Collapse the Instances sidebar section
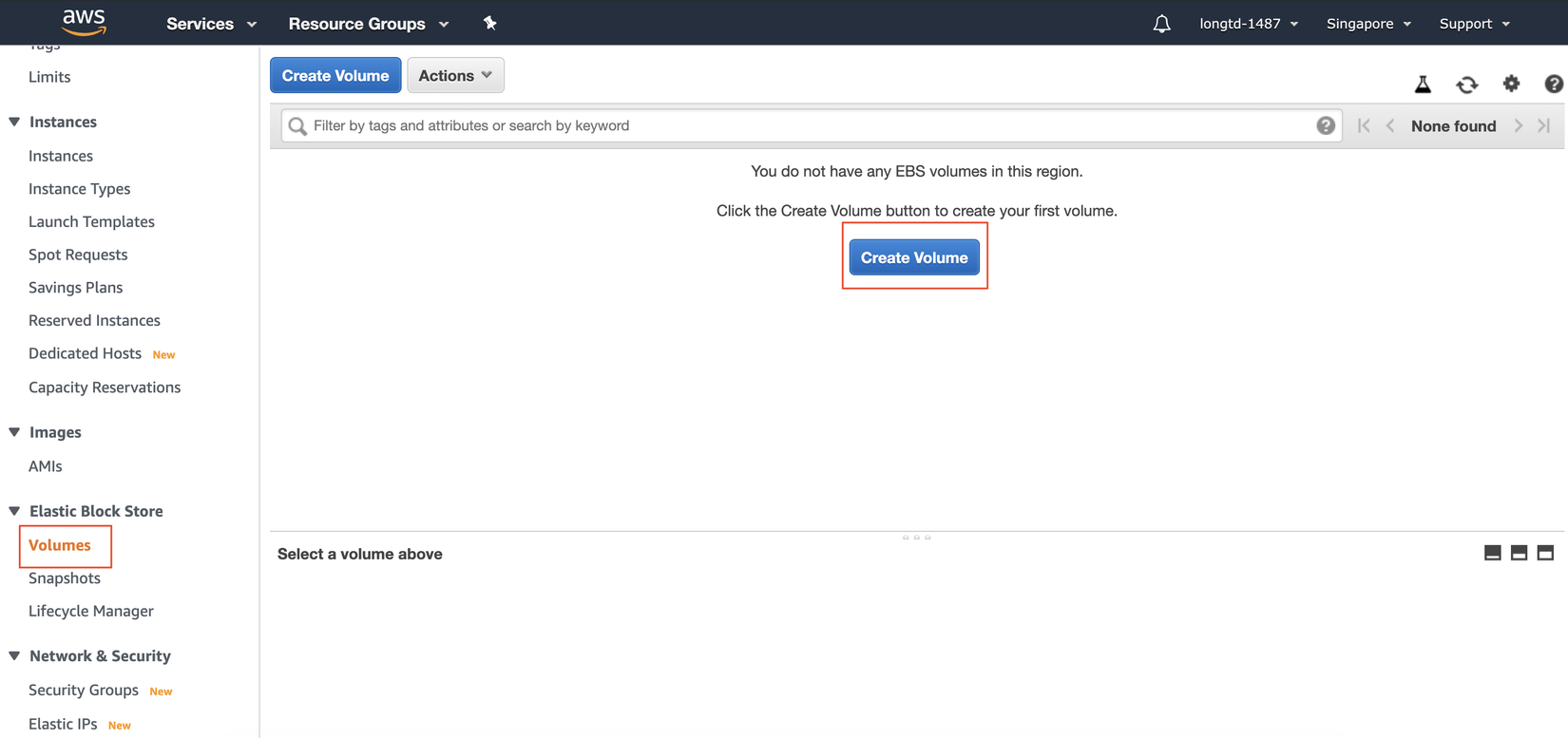 (x=14, y=122)
